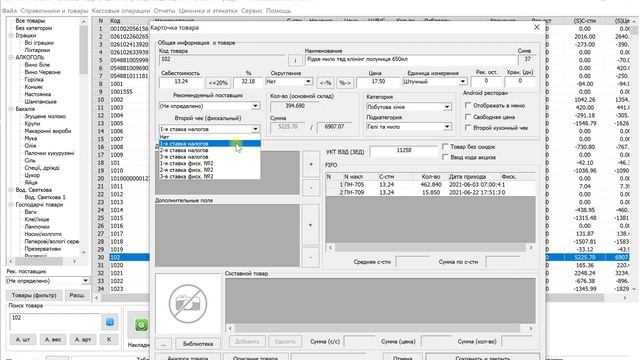Collapse the Второй чек (фискальный) dropdown arrow
This screenshot has height=360, width=640.
point(255,129)
